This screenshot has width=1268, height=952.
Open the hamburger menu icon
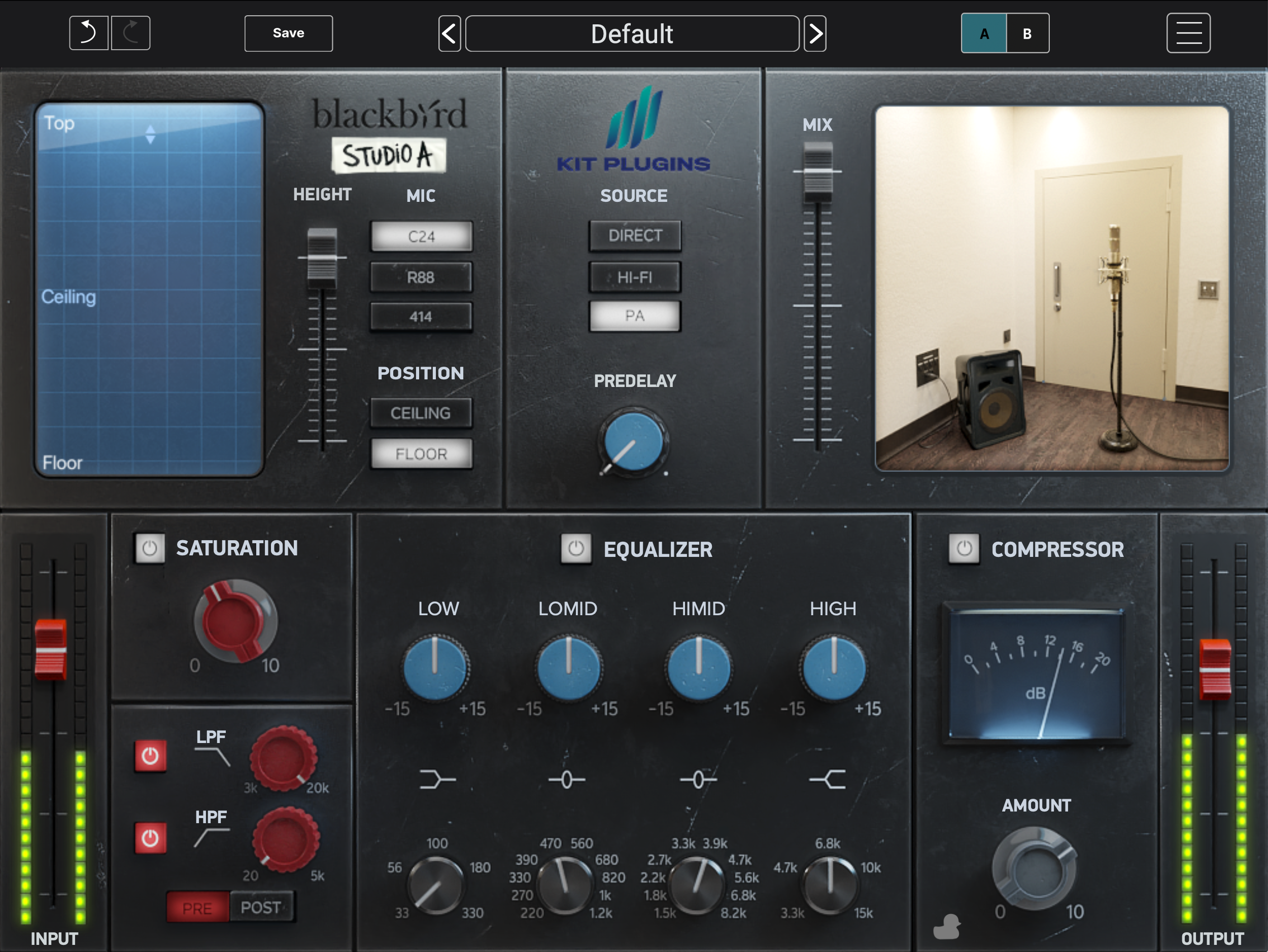(x=1188, y=32)
